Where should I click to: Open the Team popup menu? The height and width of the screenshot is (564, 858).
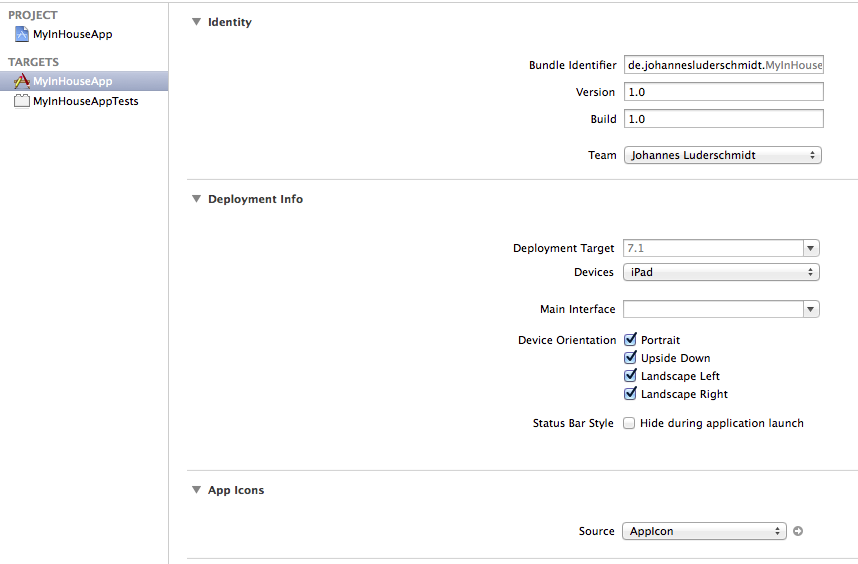tap(723, 155)
